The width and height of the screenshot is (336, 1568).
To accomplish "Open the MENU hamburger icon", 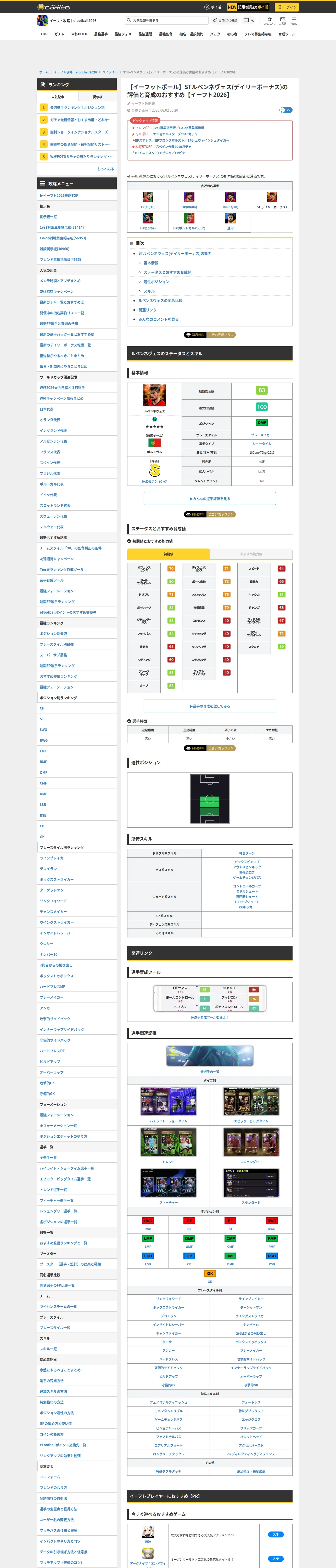I will (x=294, y=21).
